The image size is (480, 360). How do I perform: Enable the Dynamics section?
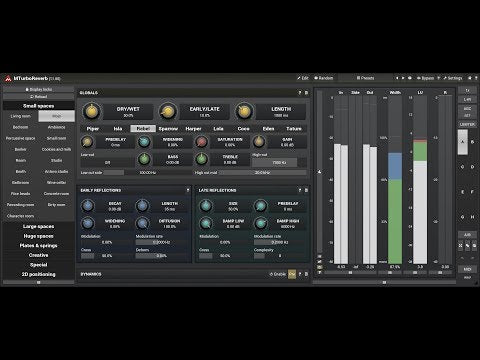278,274
